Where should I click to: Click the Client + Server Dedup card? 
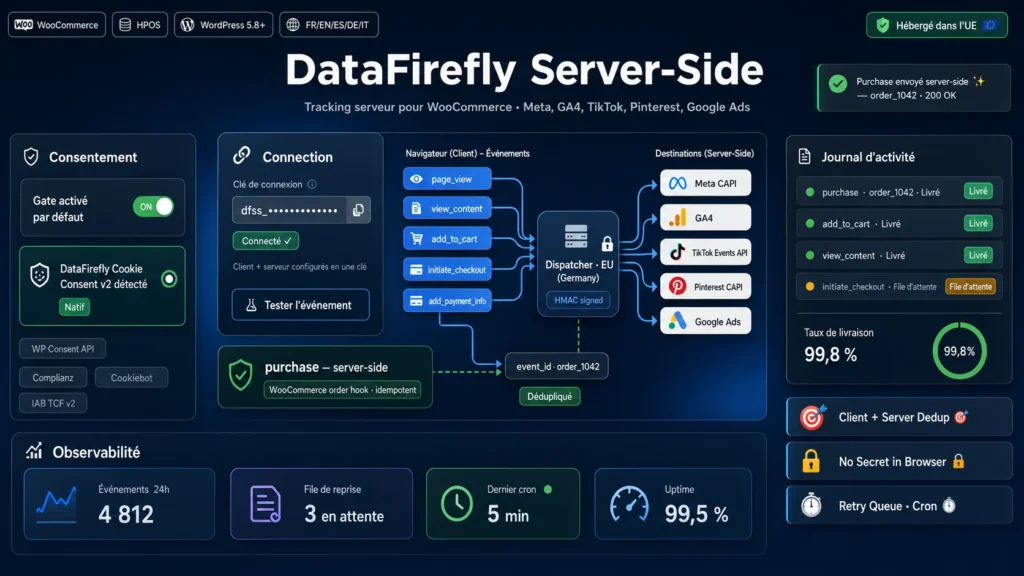pos(899,417)
